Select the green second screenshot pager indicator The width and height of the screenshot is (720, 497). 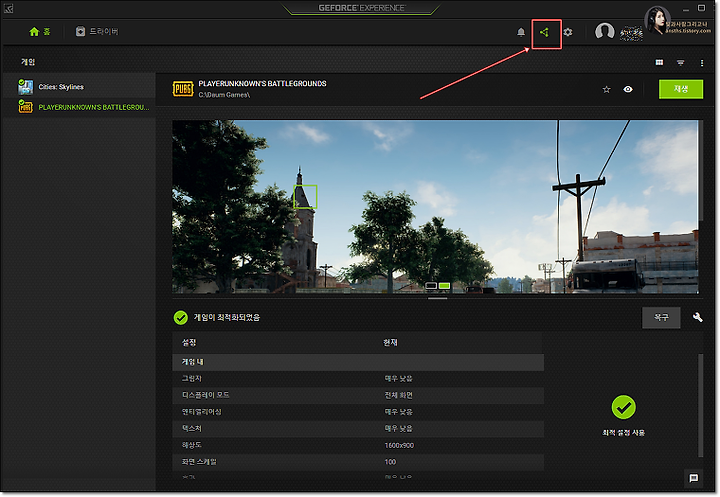[444, 286]
